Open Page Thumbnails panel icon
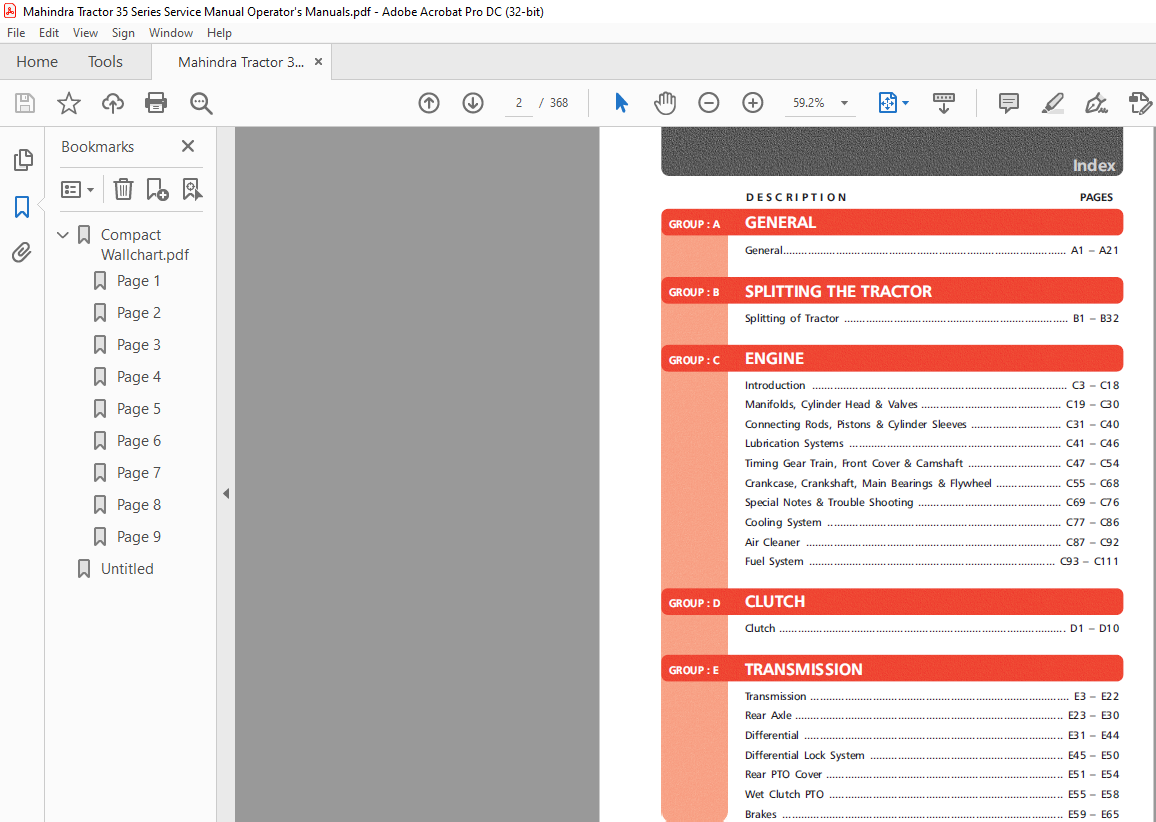 (x=23, y=159)
